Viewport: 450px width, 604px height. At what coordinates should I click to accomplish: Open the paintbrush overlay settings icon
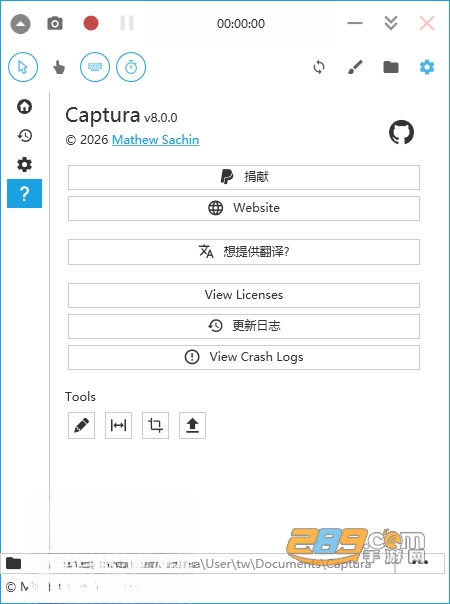[355, 67]
